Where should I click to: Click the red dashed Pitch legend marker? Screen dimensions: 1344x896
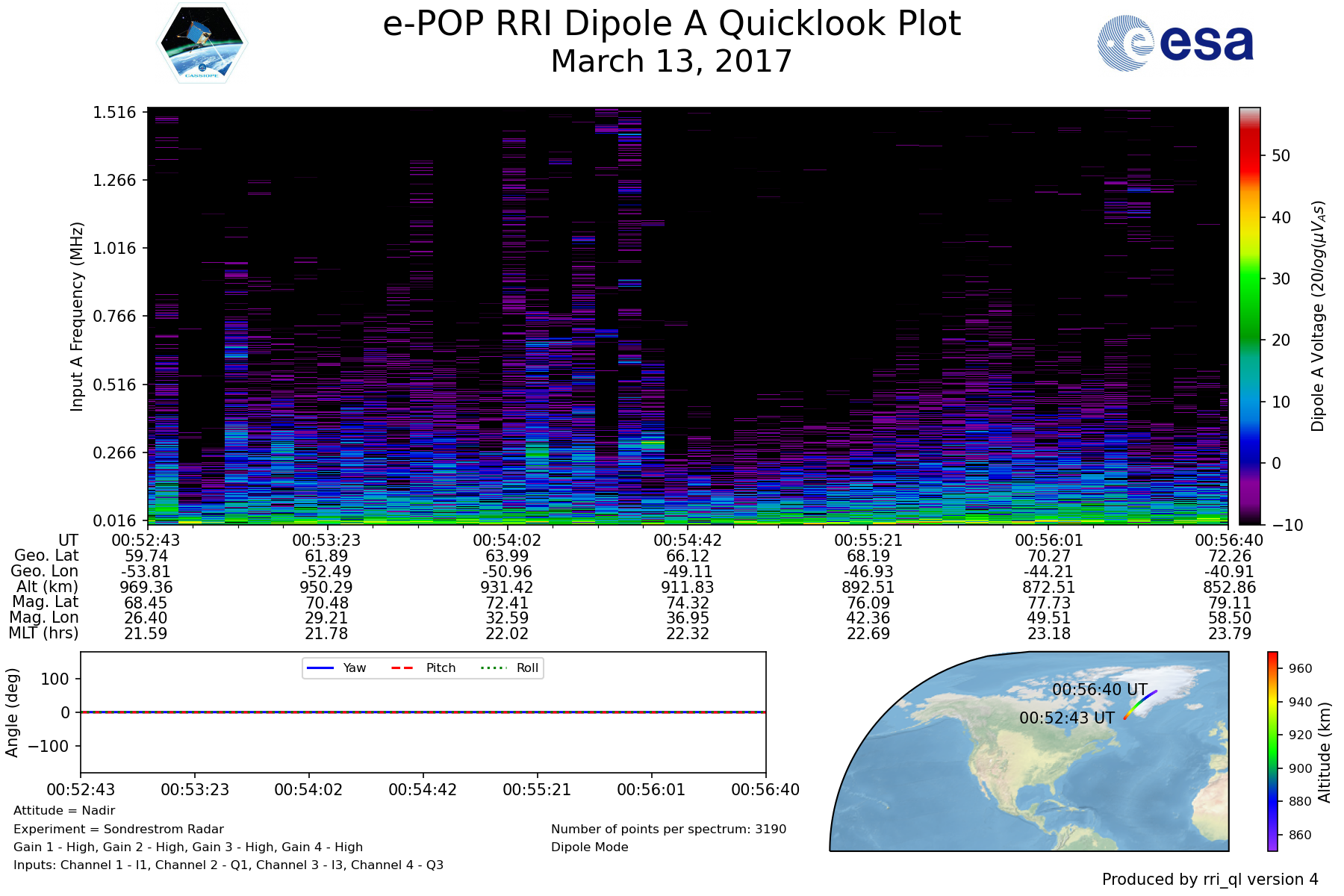[x=402, y=668]
